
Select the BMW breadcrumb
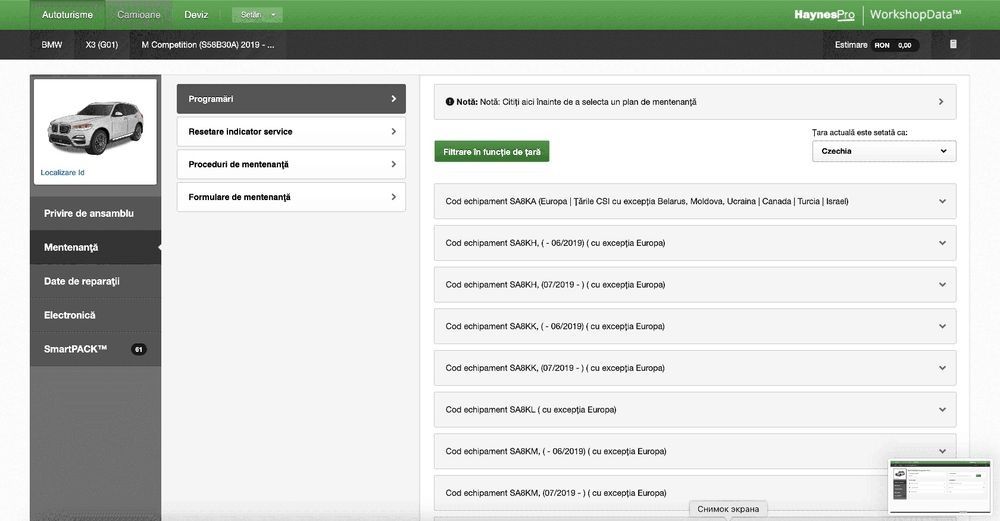click(x=52, y=45)
